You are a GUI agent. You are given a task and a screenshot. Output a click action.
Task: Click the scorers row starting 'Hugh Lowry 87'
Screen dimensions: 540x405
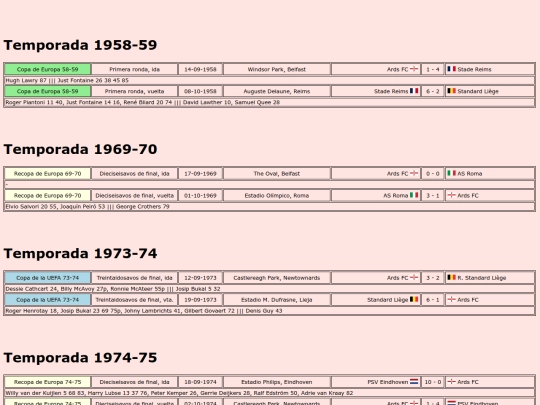269,80
